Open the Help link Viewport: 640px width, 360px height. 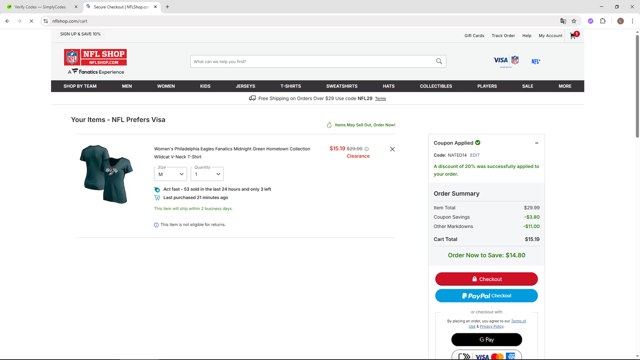(527, 36)
